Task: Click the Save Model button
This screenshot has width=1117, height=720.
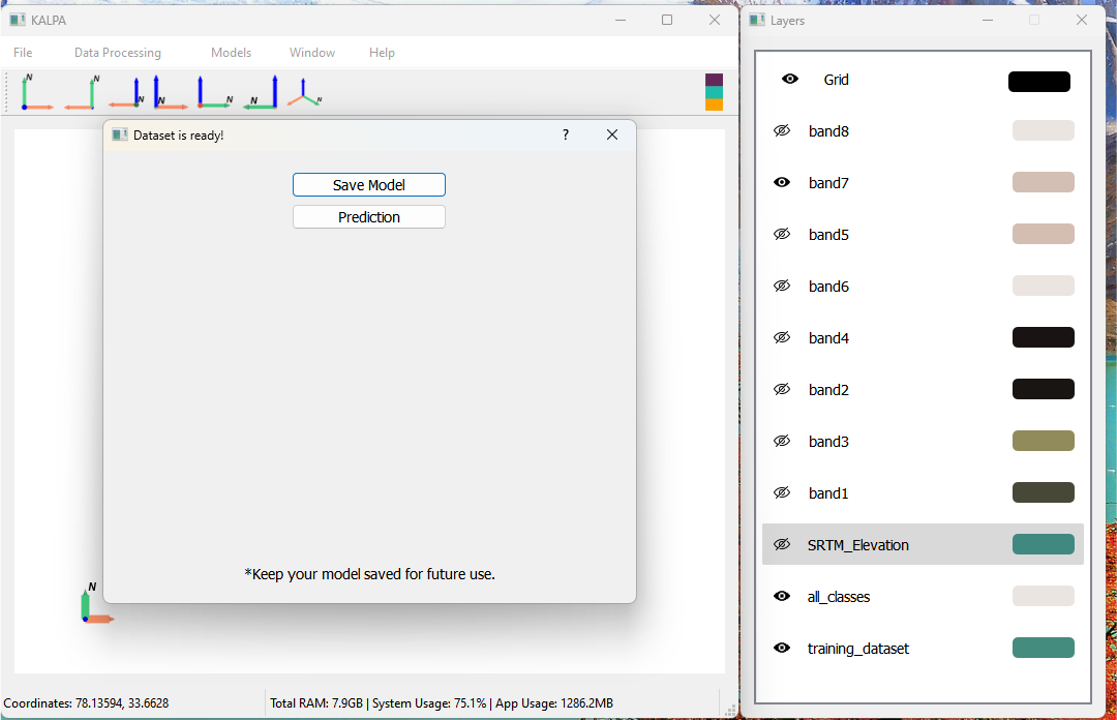Action: (x=369, y=185)
